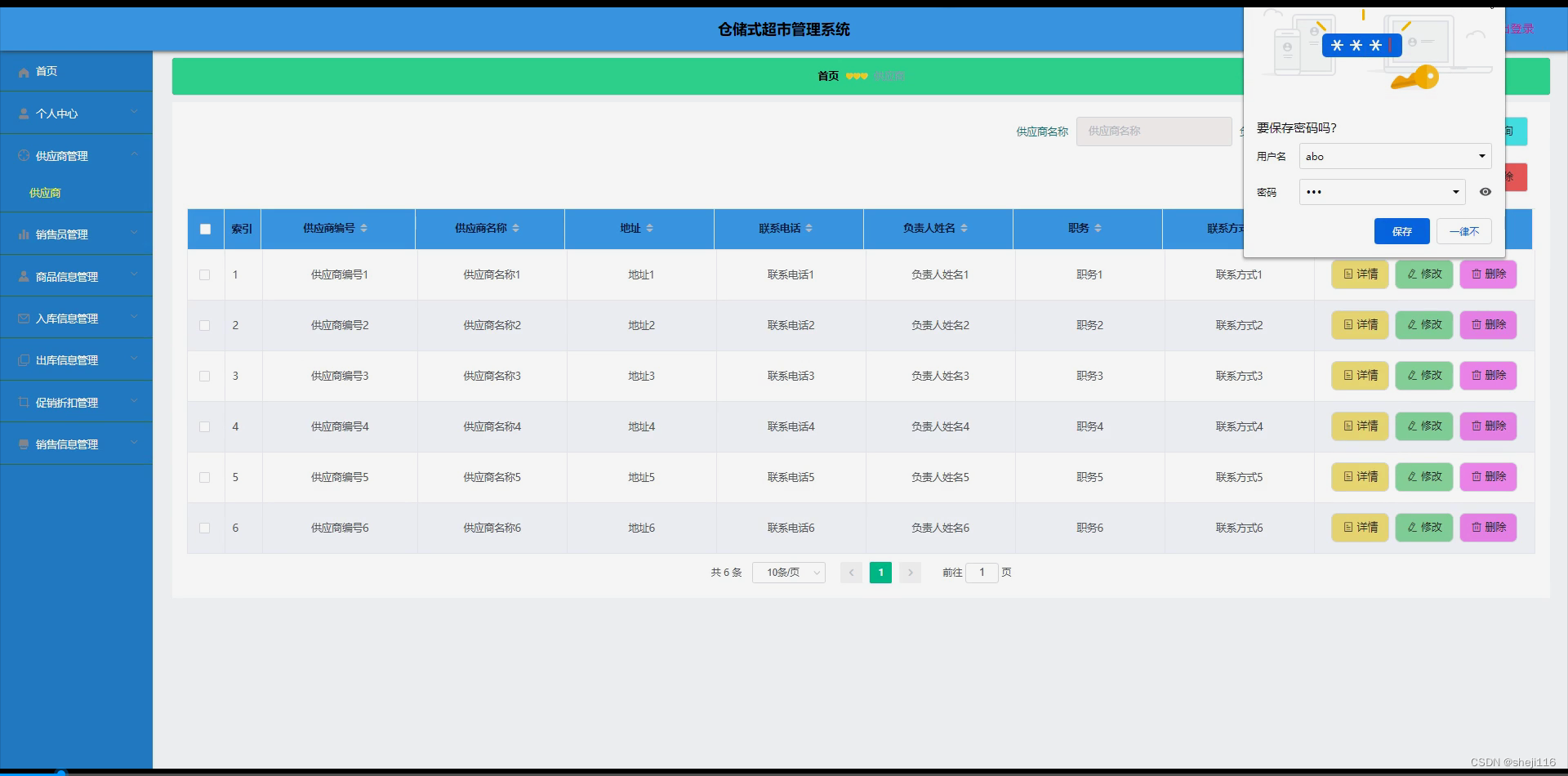Image resolution: width=1568 pixels, height=776 pixels.
Task: Open the 商品信息管理 menu
Action: pos(76,276)
